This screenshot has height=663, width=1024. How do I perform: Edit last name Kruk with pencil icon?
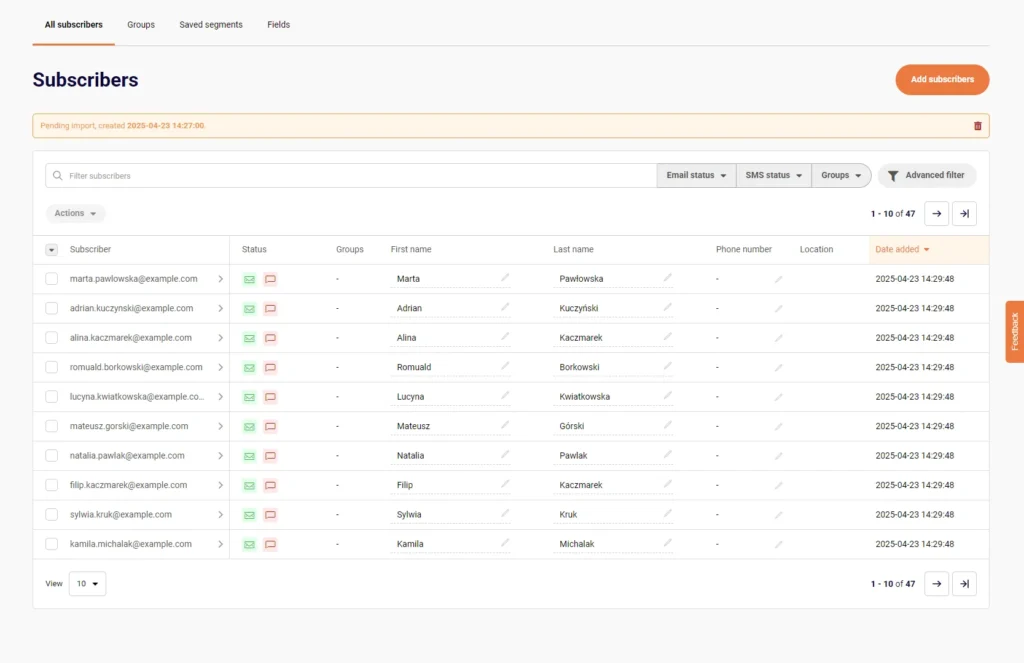[x=667, y=513]
